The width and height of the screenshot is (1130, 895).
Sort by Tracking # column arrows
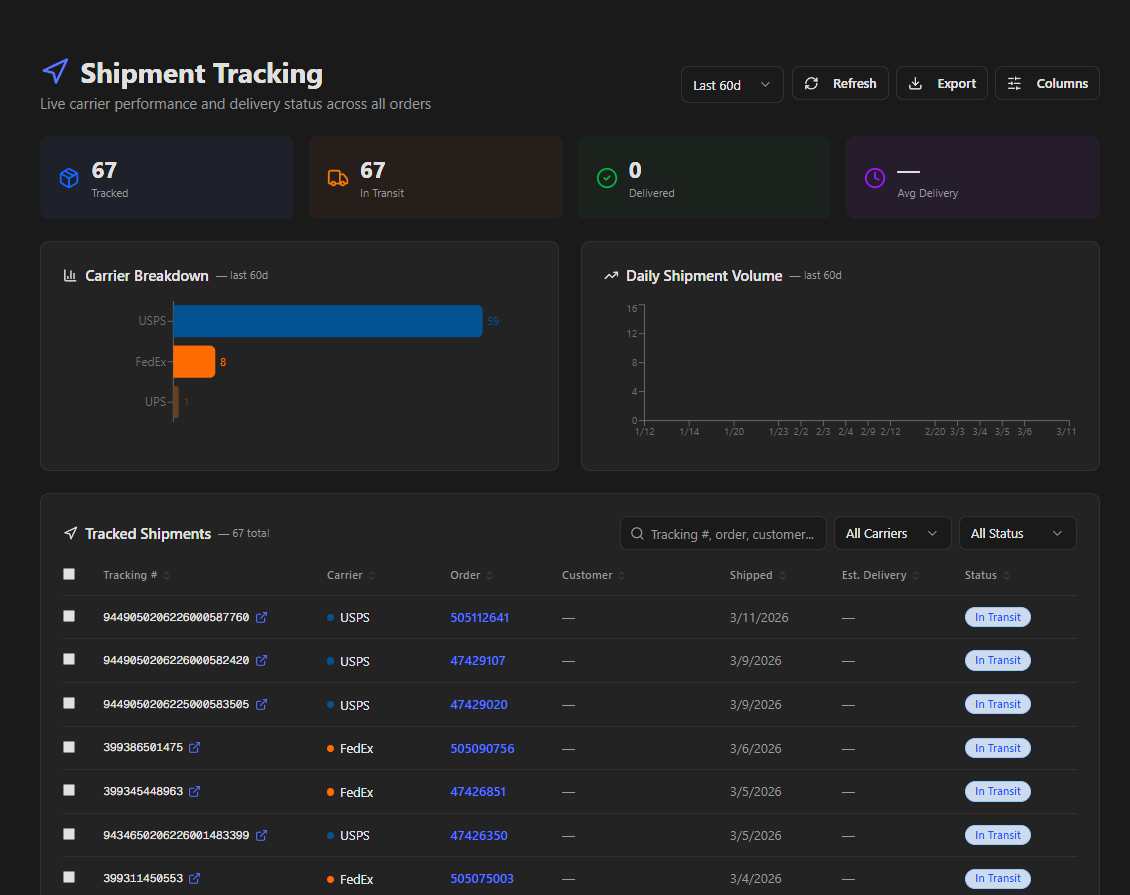(x=166, y=575)
